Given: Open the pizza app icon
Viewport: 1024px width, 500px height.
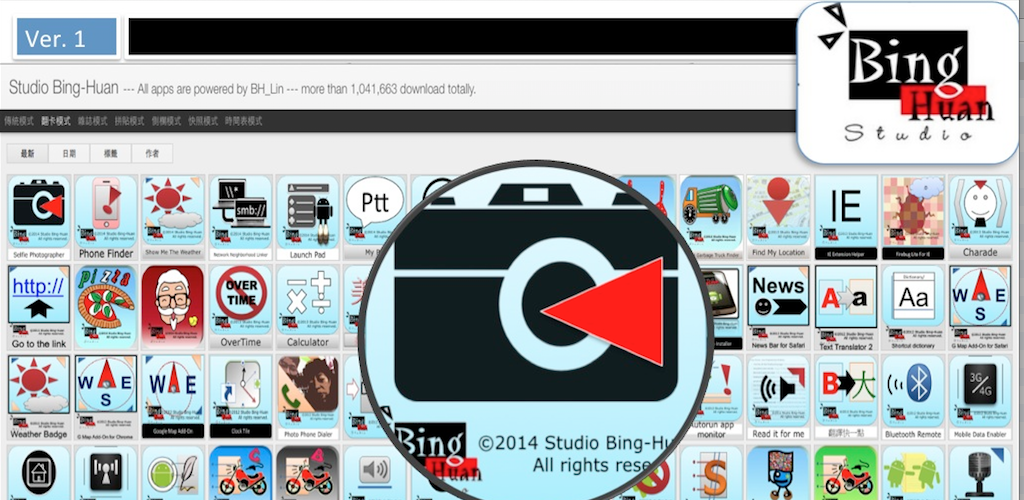Looking at the screenshot, I should (x=106, y=307).
